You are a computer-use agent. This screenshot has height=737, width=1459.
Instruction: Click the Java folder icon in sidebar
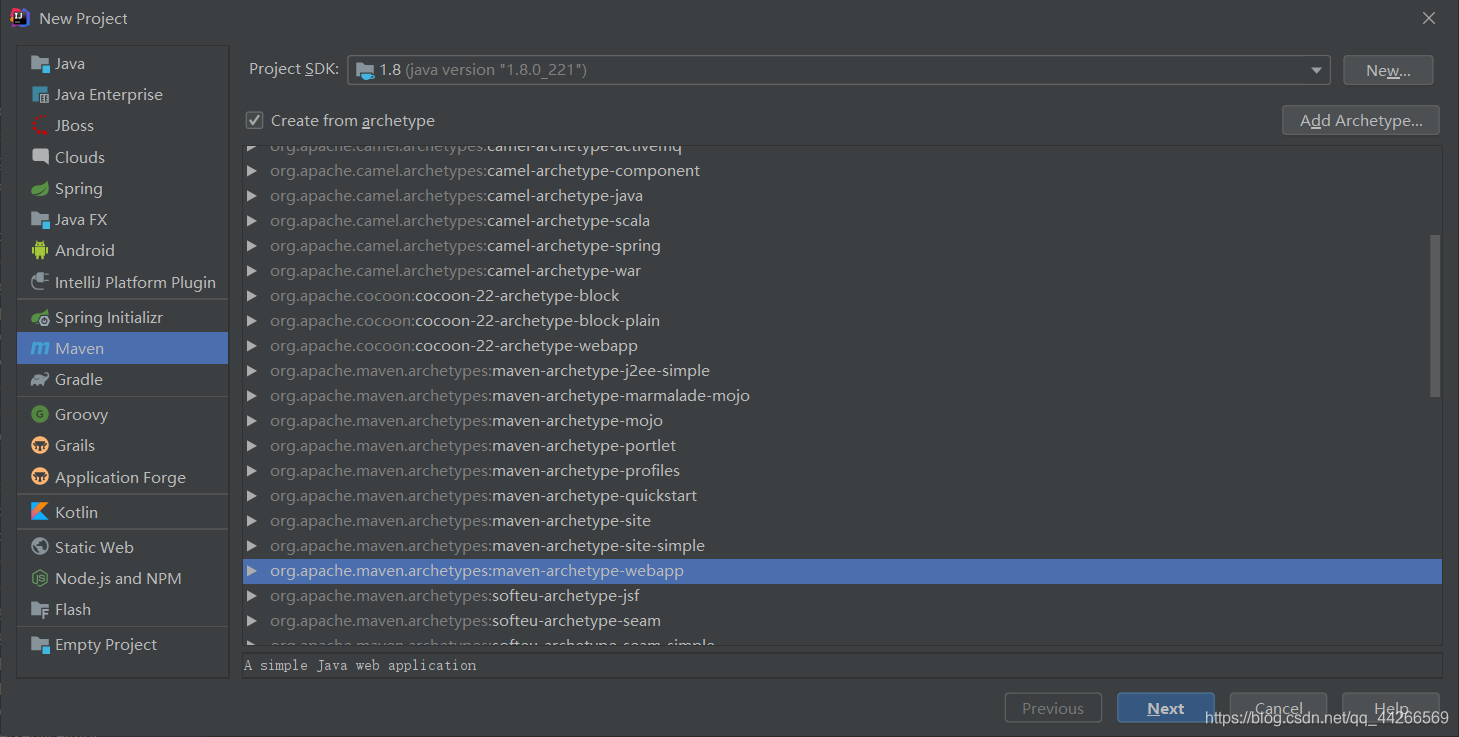point(40,63)
